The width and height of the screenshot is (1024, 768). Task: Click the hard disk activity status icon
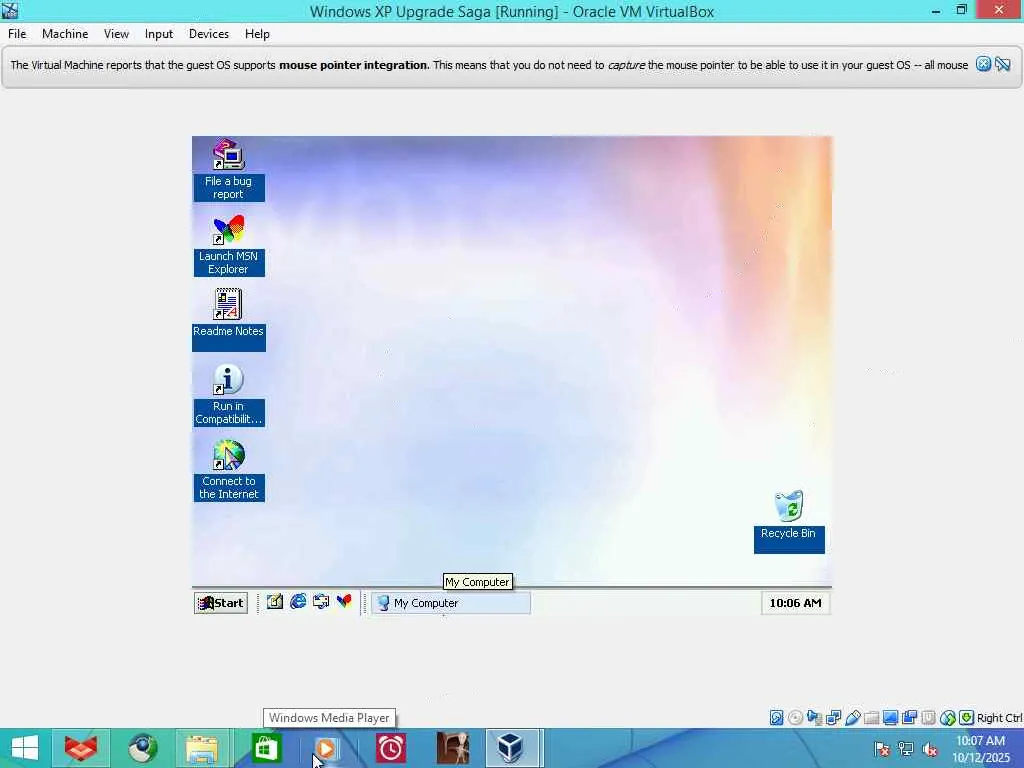point(776,718)
